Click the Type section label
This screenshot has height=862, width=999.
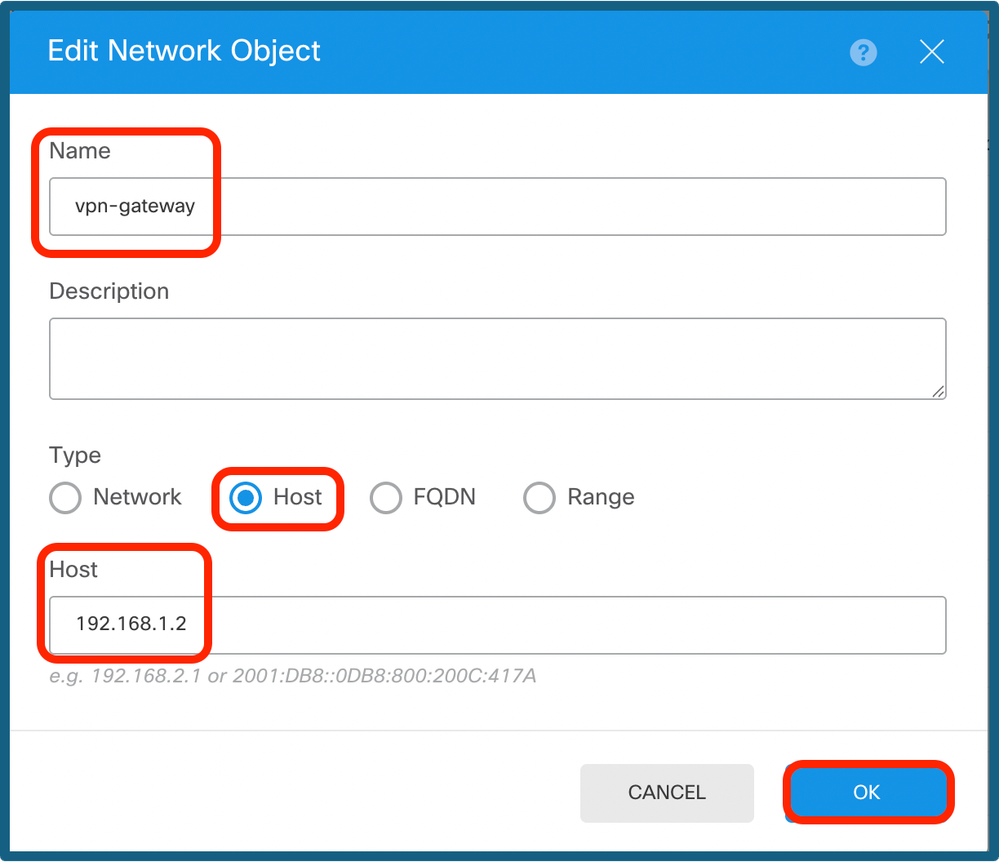pyautogui.click(x=75, y=456)
